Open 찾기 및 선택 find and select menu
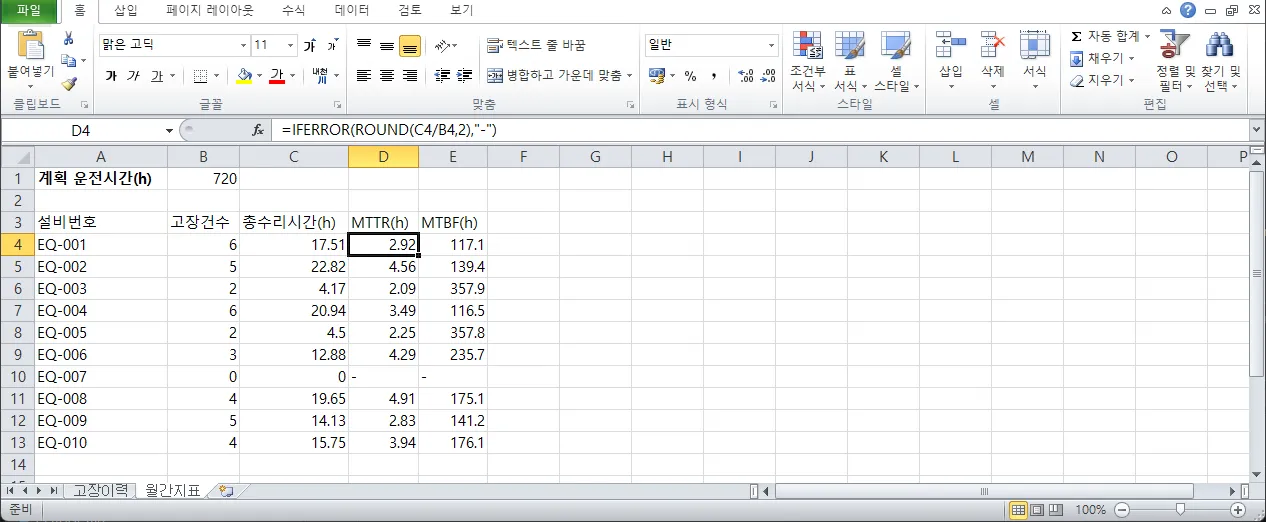The height and width of the screenshot is (522, 1266). [x=1220, y=60]
